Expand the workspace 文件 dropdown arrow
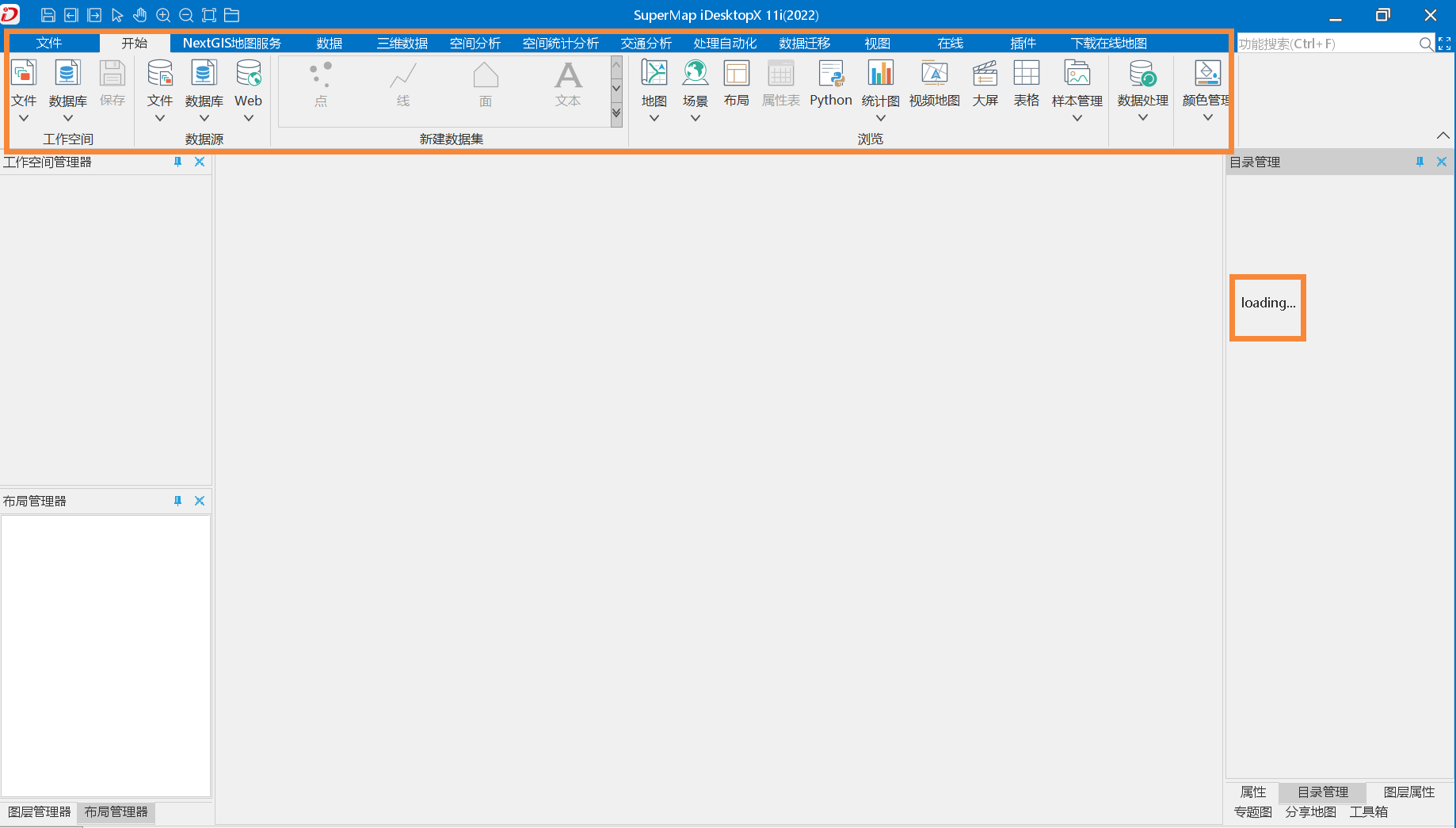1456x828 pixels. click(24, 118)
